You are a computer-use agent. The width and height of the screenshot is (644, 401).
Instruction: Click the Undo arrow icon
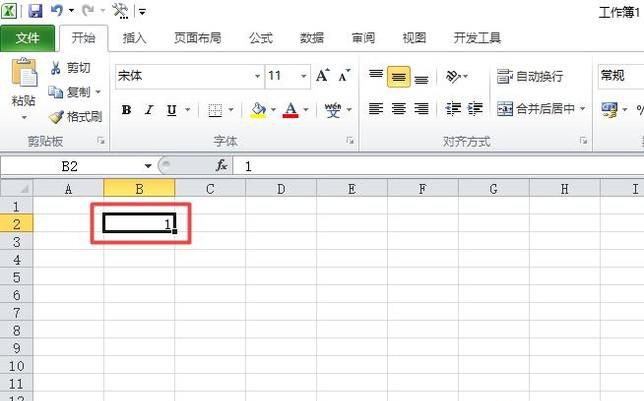coord(57,11)
